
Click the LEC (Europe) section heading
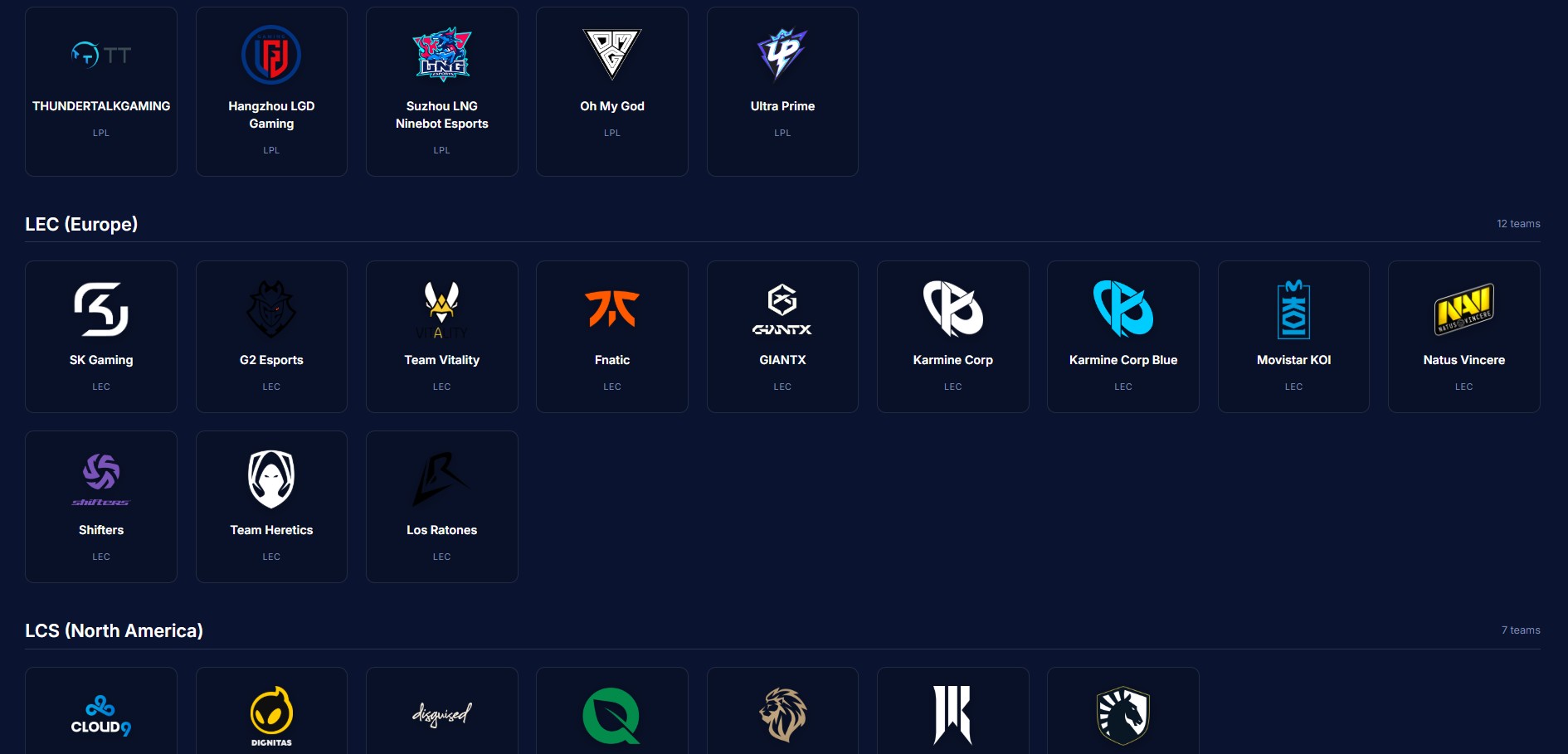point(81,224)
